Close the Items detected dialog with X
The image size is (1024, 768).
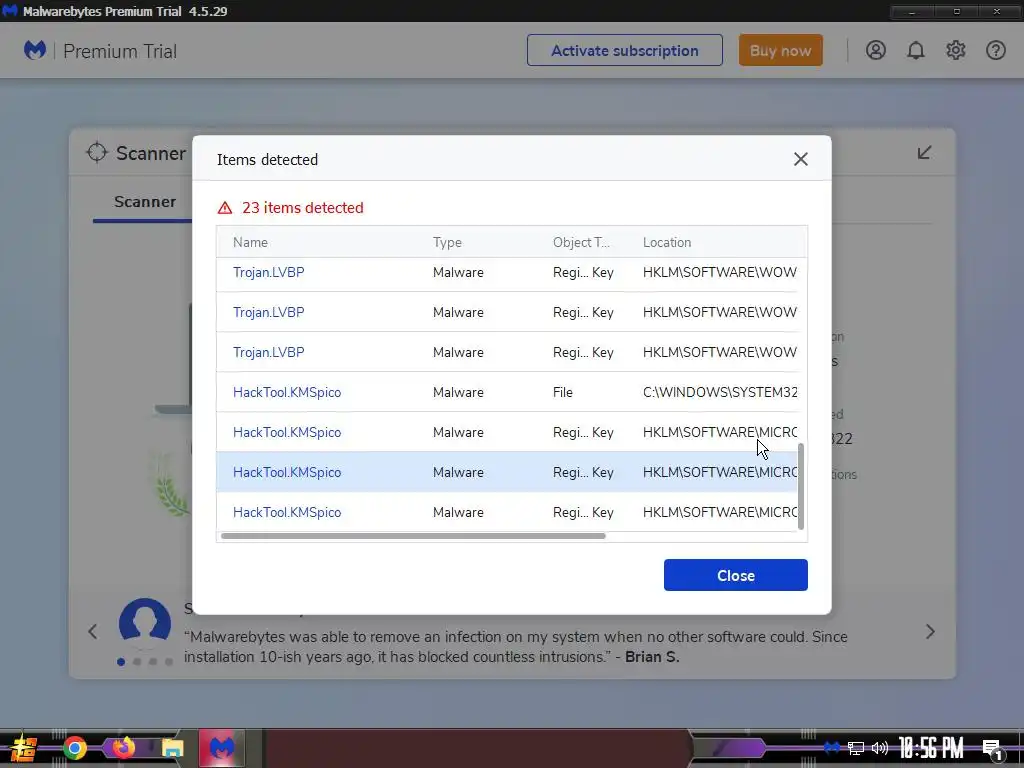pyautogui.click(x=801, y=159)
